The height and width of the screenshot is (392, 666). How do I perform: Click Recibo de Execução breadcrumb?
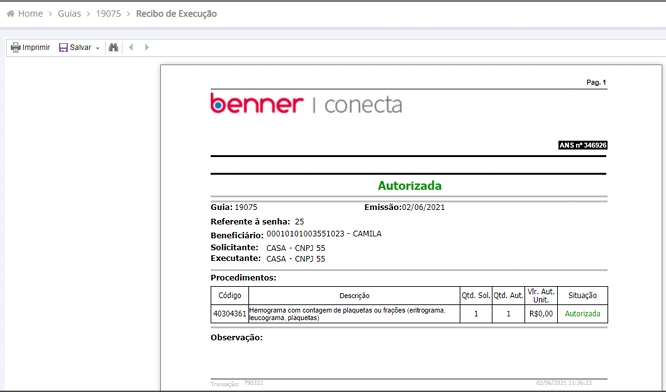tap(176, 14)
